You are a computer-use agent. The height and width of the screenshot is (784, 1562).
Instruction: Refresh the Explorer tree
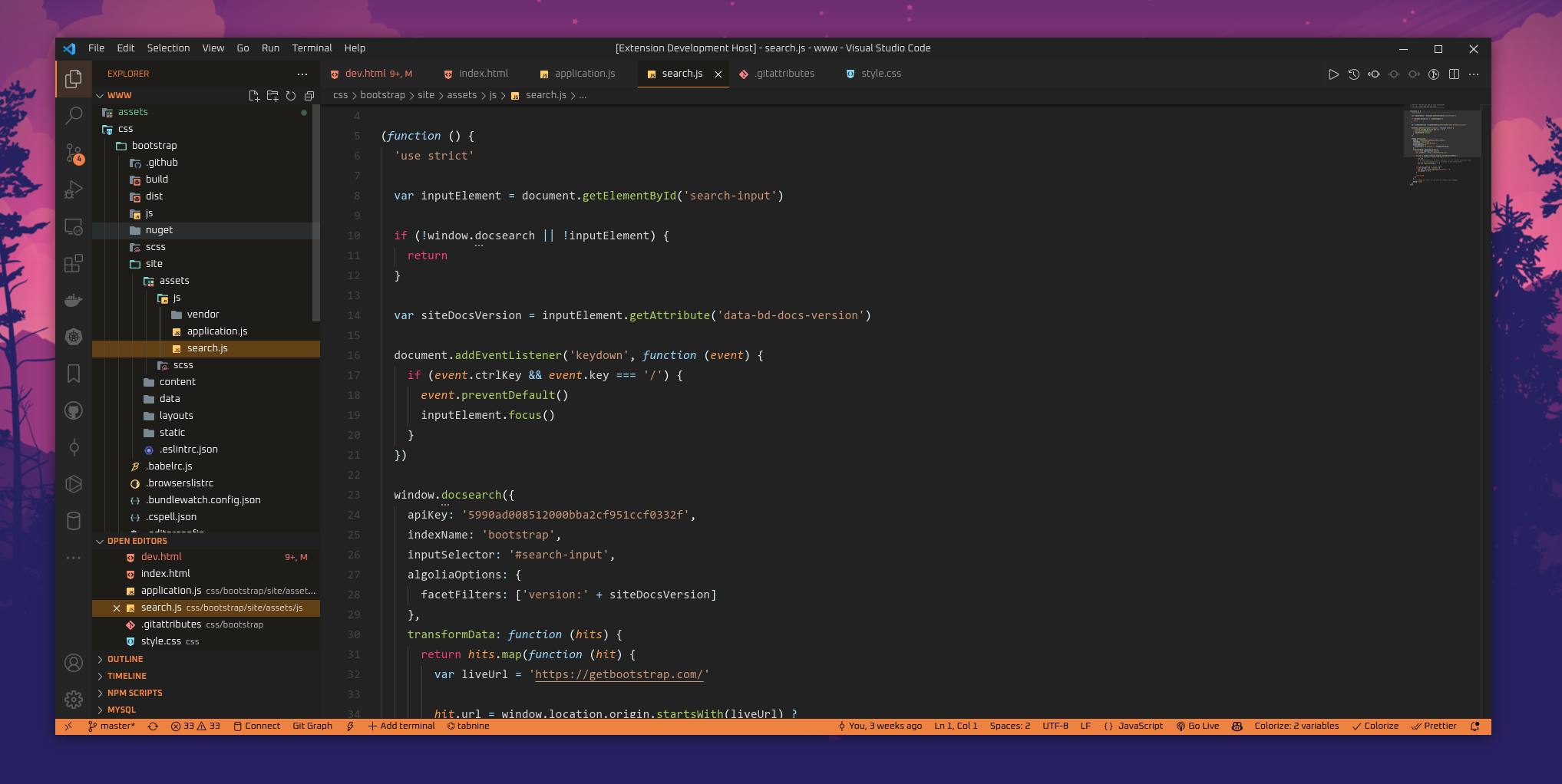(x=291, y=96)
